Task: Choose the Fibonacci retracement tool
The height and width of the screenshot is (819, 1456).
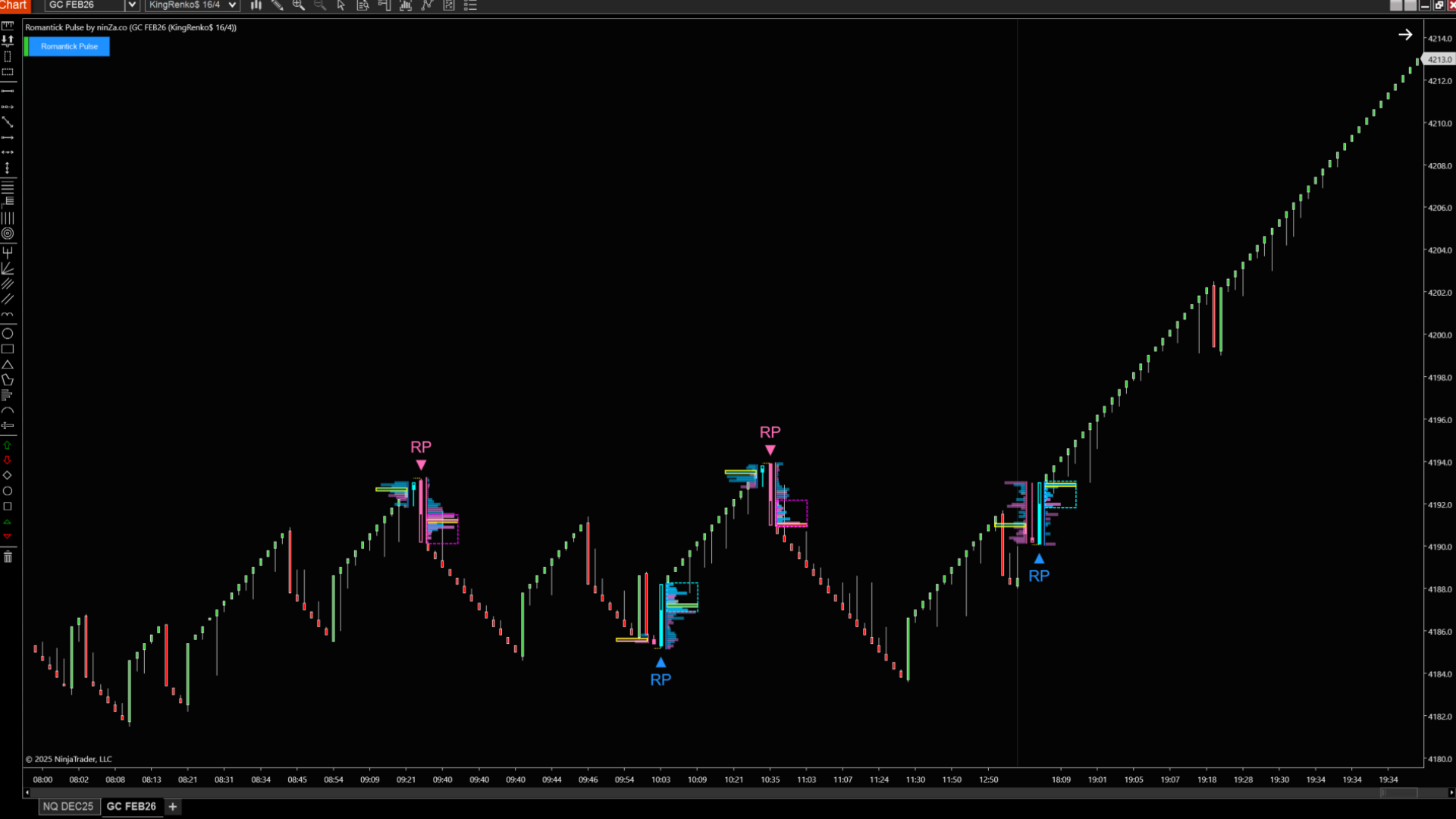Action: coord(8,187)
